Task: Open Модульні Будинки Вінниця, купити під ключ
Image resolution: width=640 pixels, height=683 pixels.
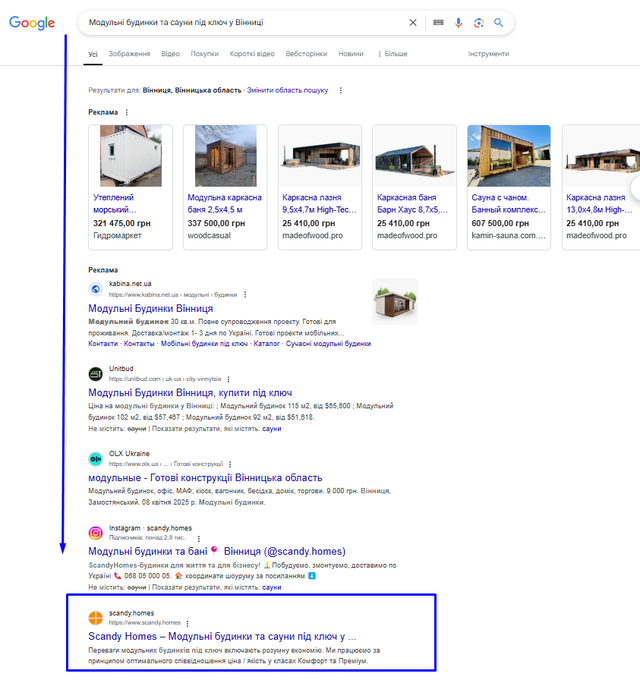Action: click(190, 393)
